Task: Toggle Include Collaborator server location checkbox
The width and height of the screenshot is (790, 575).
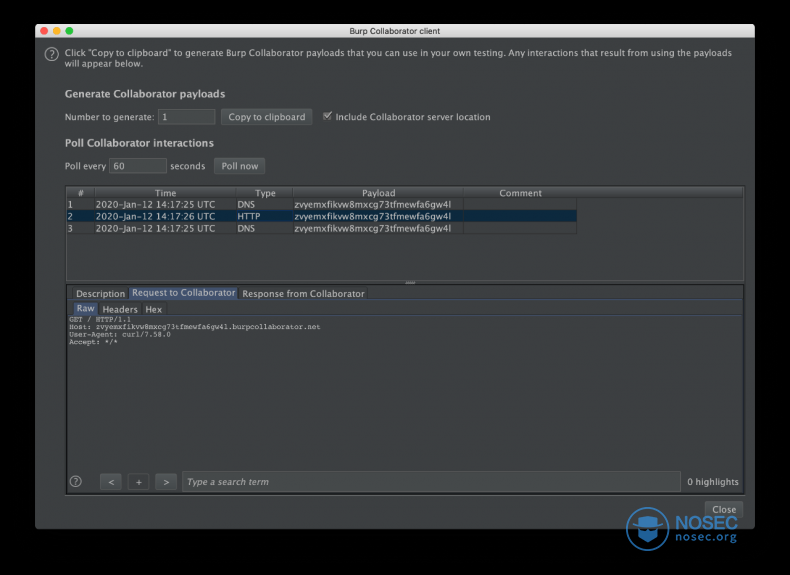Action: pos(327,116)
